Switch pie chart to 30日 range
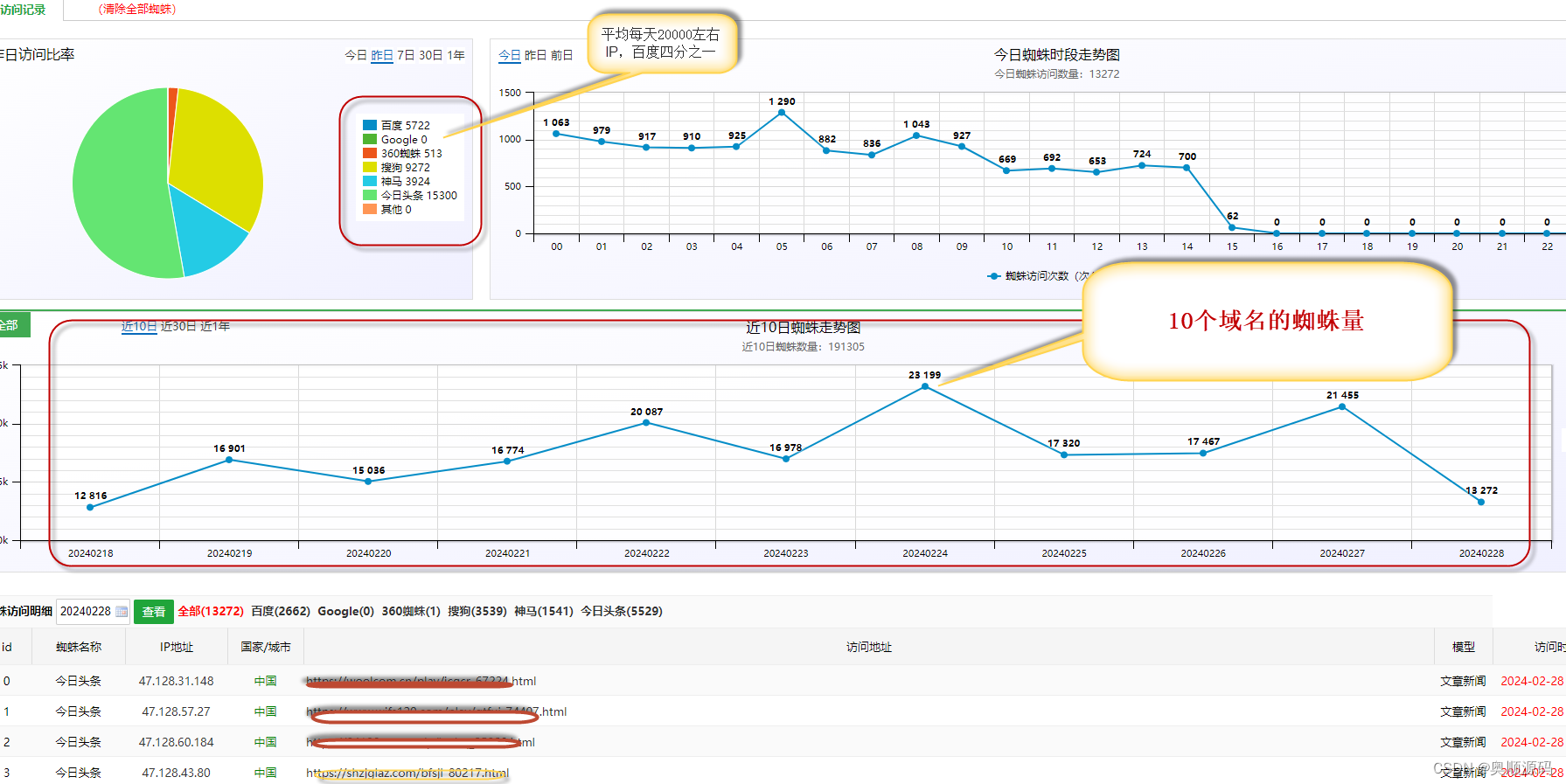Image resolution: width=1566 pixels, height=784 pixels. 430,55
